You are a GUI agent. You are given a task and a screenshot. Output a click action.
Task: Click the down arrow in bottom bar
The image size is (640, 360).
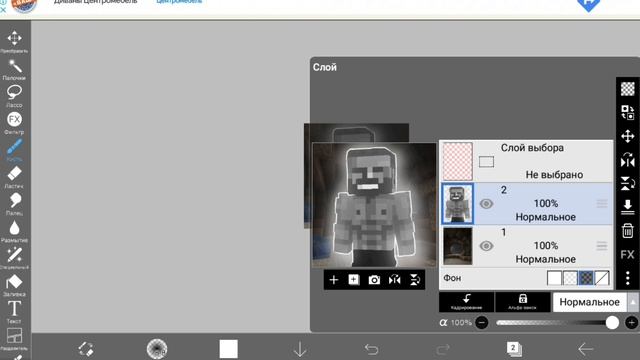tap(300, 349)
